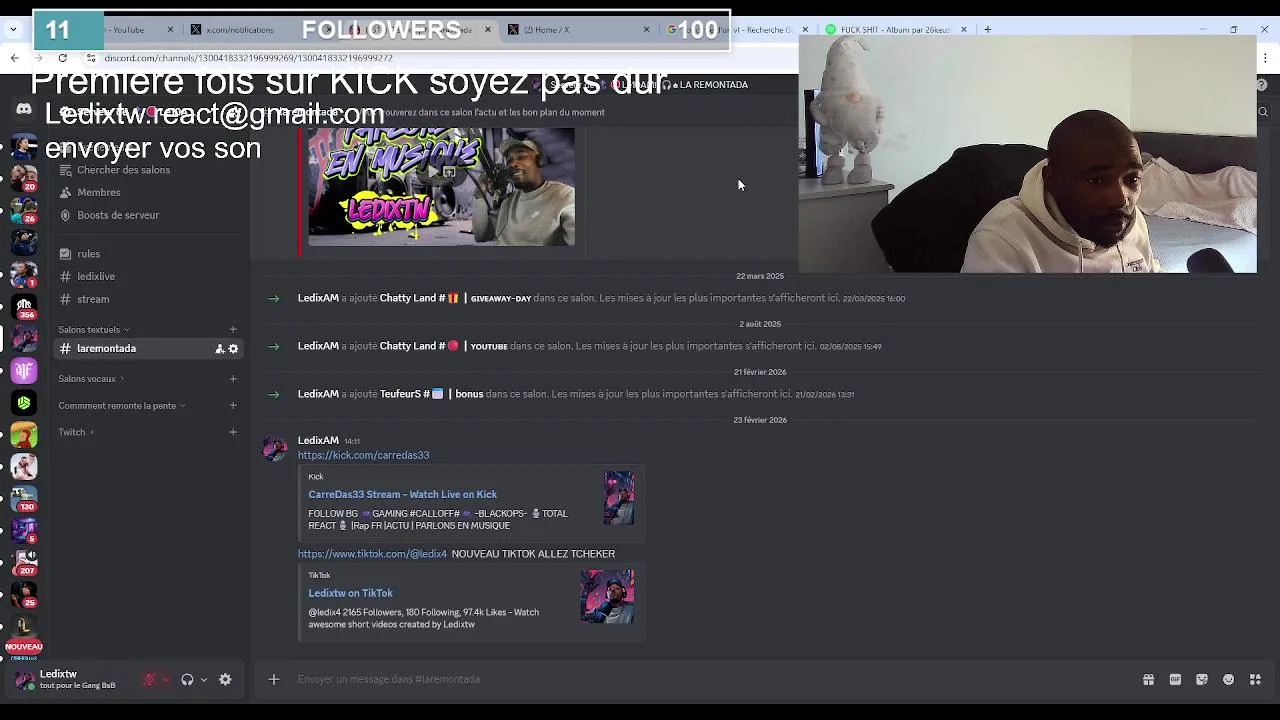1280x720 pixels.
Task: Create channel in Salons vocaux
Action: click(x=233, y=379)
